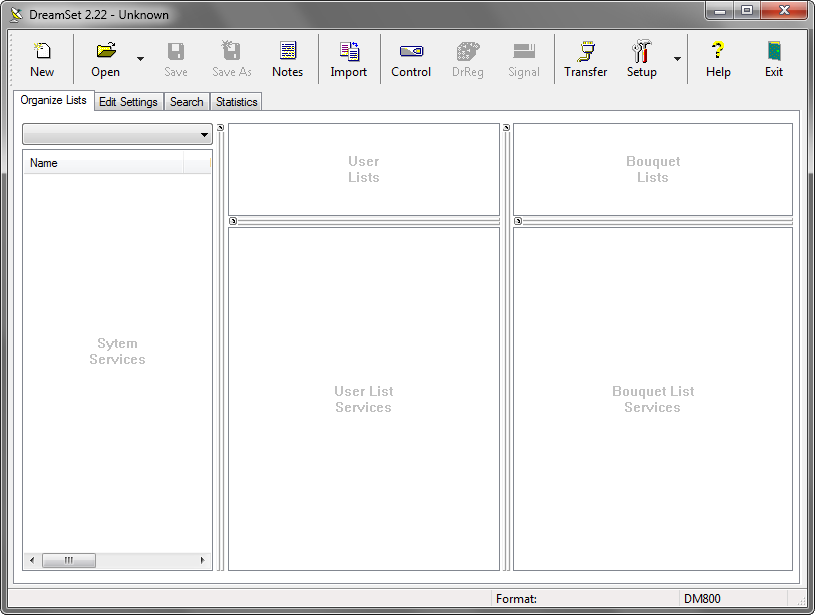Click the Save floppy disk icon

[x=176, y=51]
